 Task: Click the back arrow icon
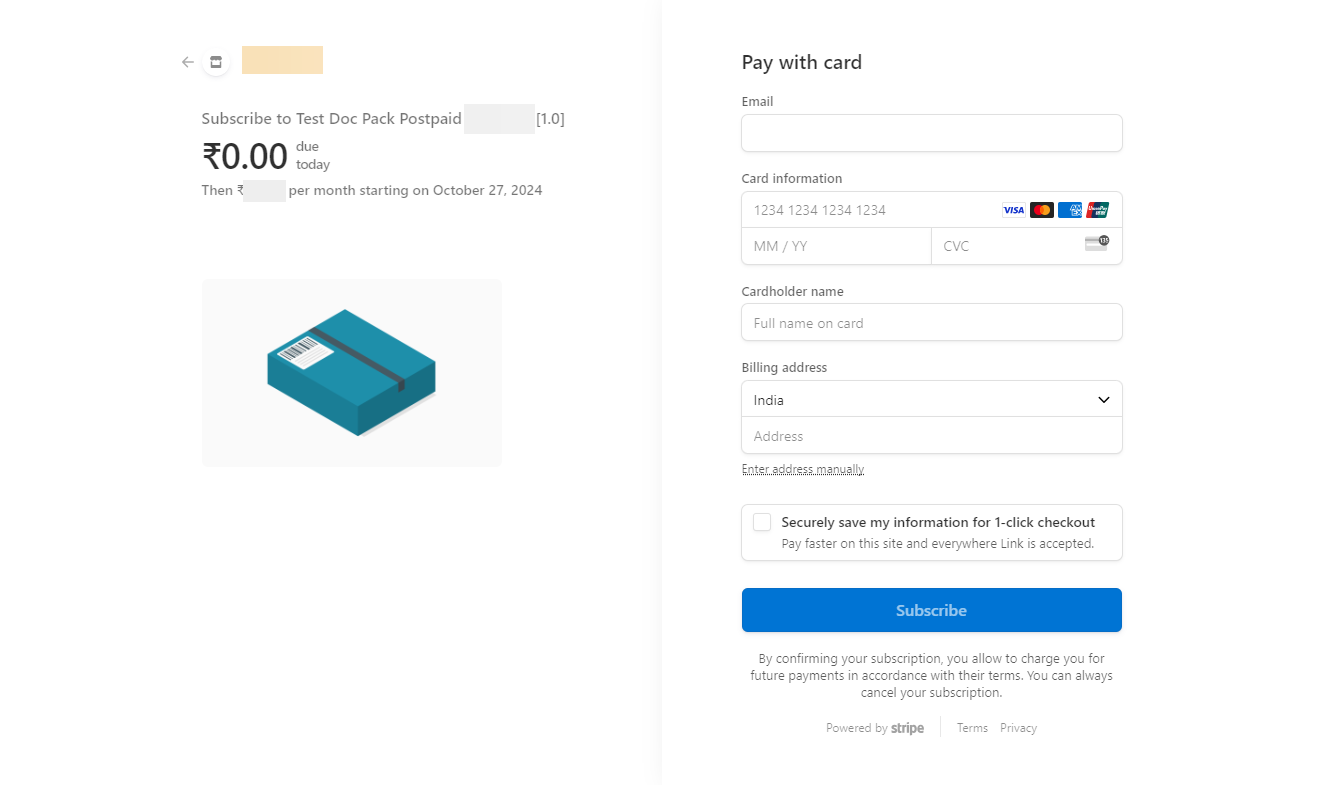[188, 62]
